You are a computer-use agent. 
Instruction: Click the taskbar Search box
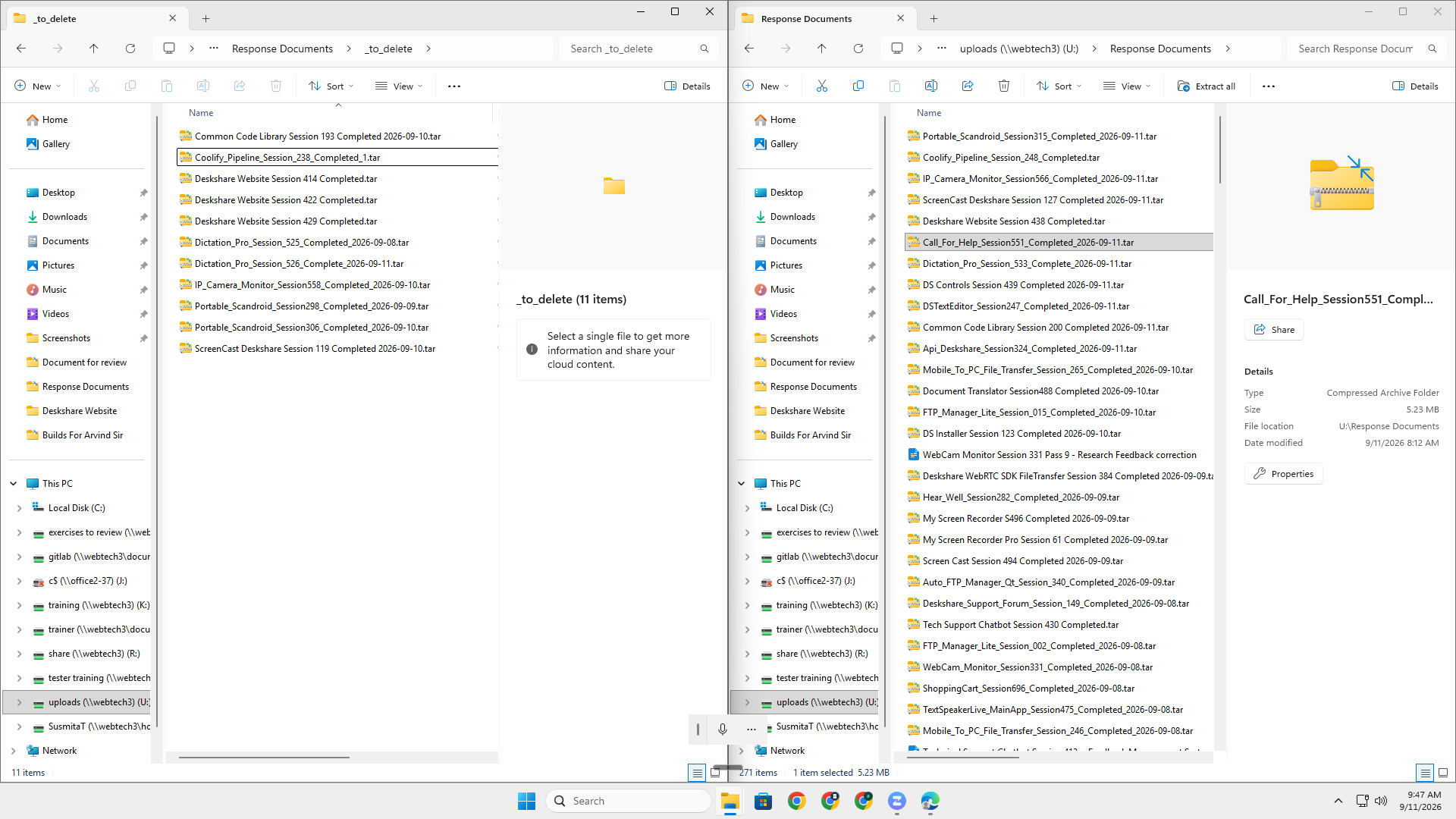(x=628, y=801)
